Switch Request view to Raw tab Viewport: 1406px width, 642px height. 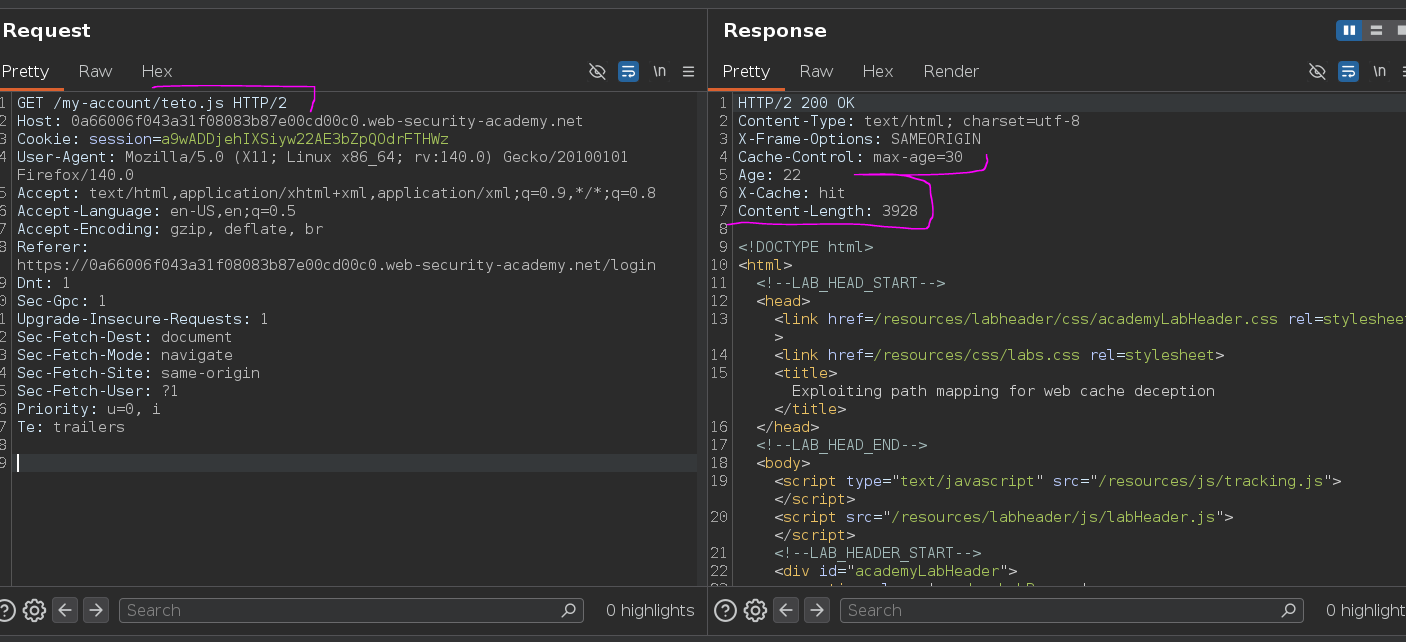[x=96, y=71]
